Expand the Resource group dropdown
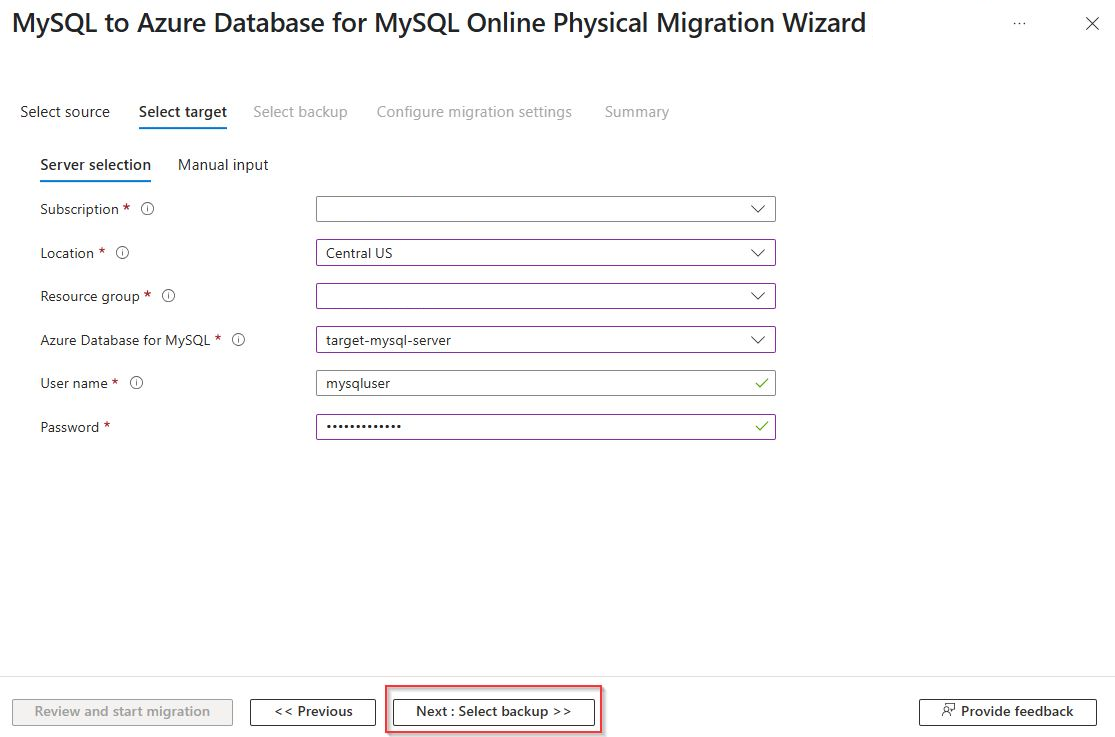This screenshot has width=1115, height=737. [x=545, y=296]
